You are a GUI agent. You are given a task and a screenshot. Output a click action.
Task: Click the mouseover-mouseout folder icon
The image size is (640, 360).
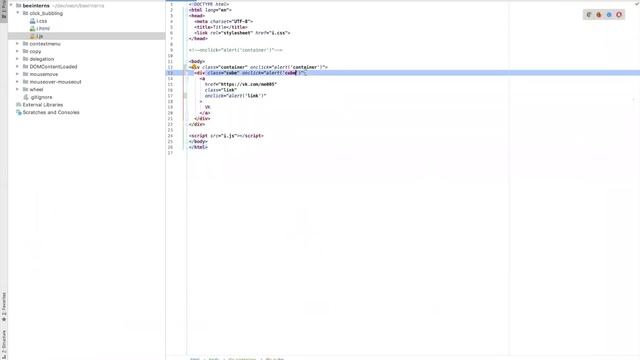point(25,82)
